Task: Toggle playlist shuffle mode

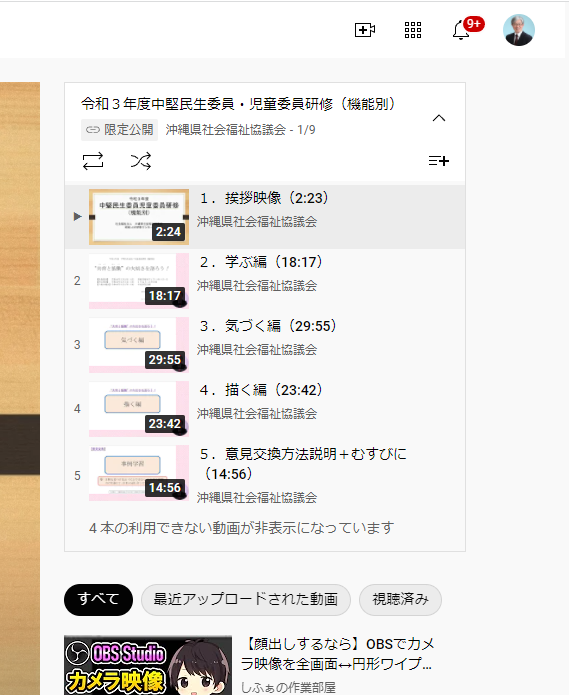Action: [141, 161]
